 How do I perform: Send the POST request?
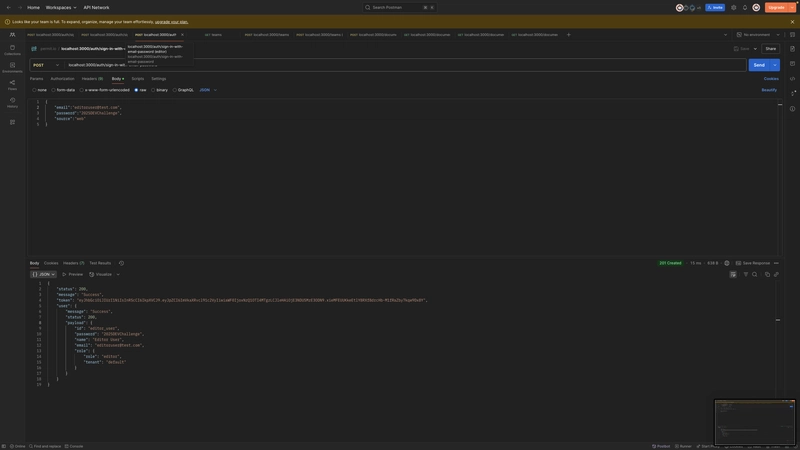click(x=759, y=65)
